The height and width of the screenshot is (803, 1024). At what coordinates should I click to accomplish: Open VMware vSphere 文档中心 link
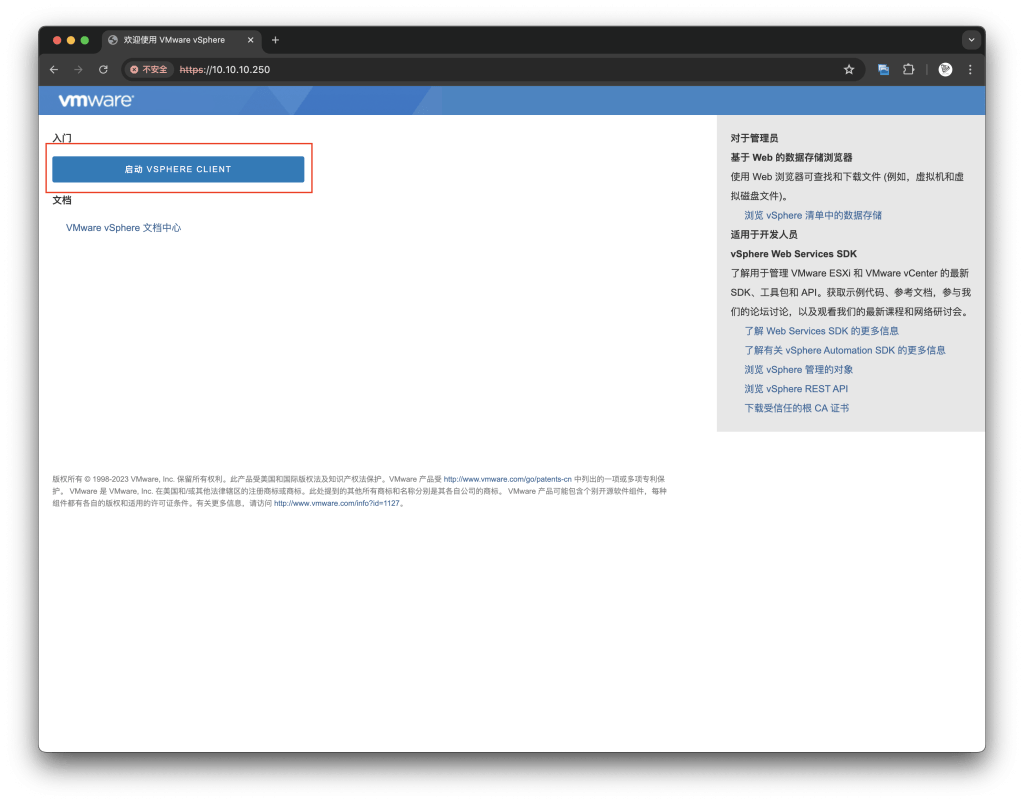pyautogui.click(x=123, y=228)
